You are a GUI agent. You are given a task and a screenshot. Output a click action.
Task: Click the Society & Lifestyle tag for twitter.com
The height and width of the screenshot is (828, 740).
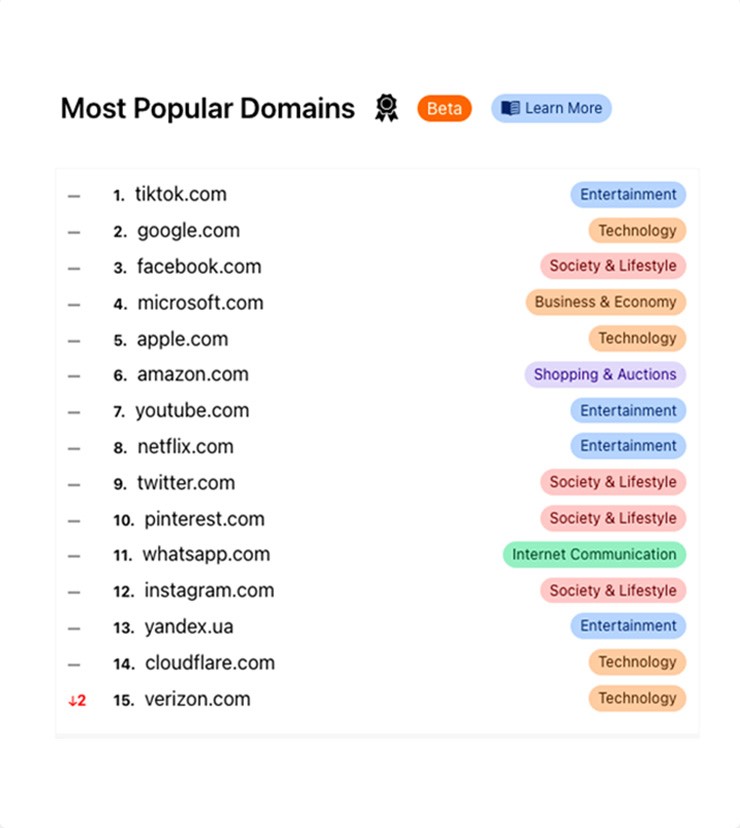613,482
